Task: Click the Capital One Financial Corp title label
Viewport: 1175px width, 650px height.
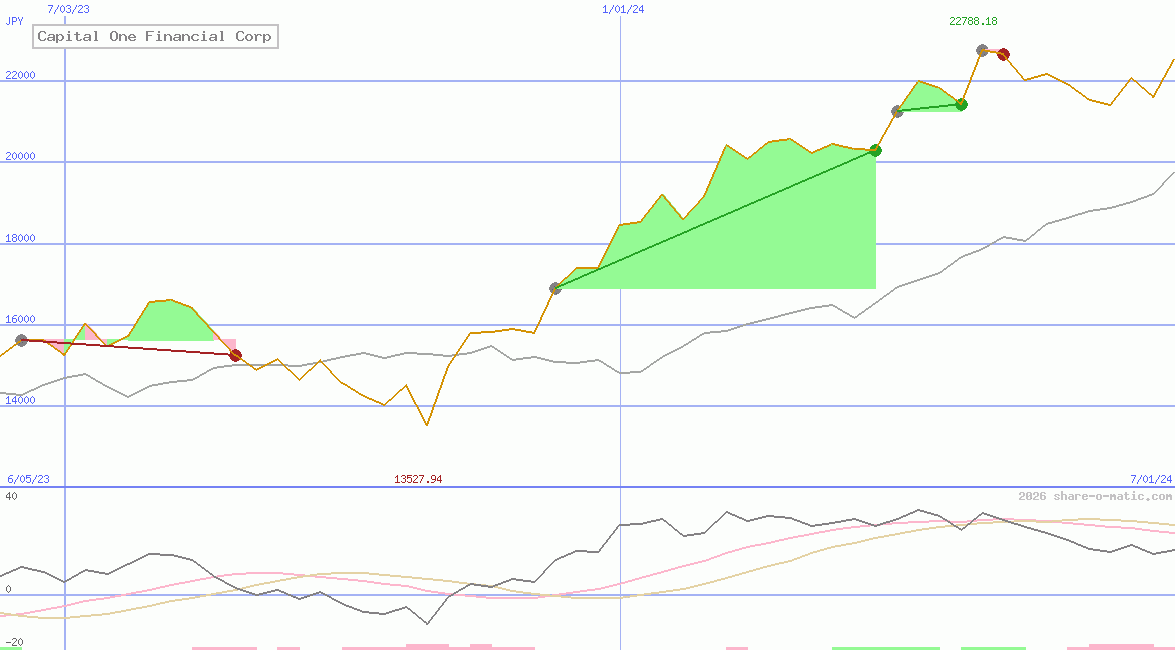Action: pyautogui.click(x=155, y=36)
